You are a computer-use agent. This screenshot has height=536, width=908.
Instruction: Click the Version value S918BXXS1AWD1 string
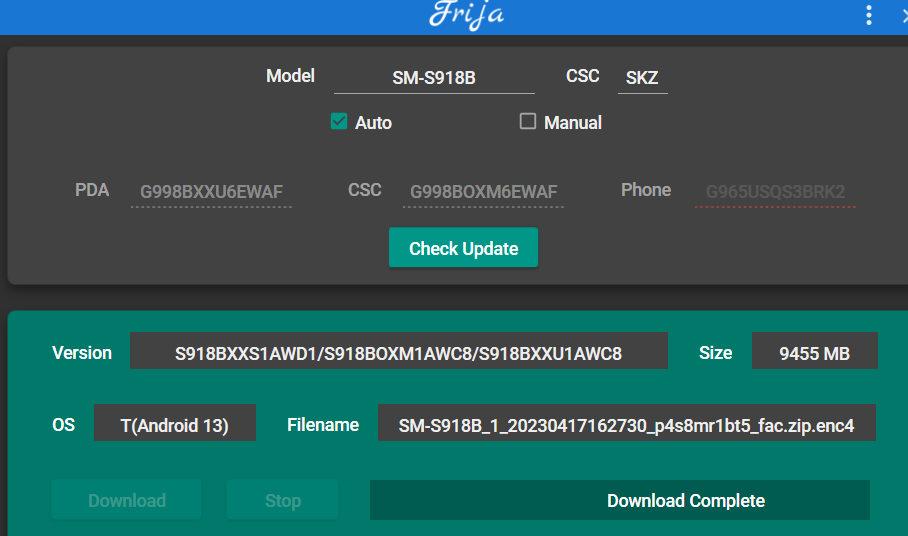coord(398,351)
